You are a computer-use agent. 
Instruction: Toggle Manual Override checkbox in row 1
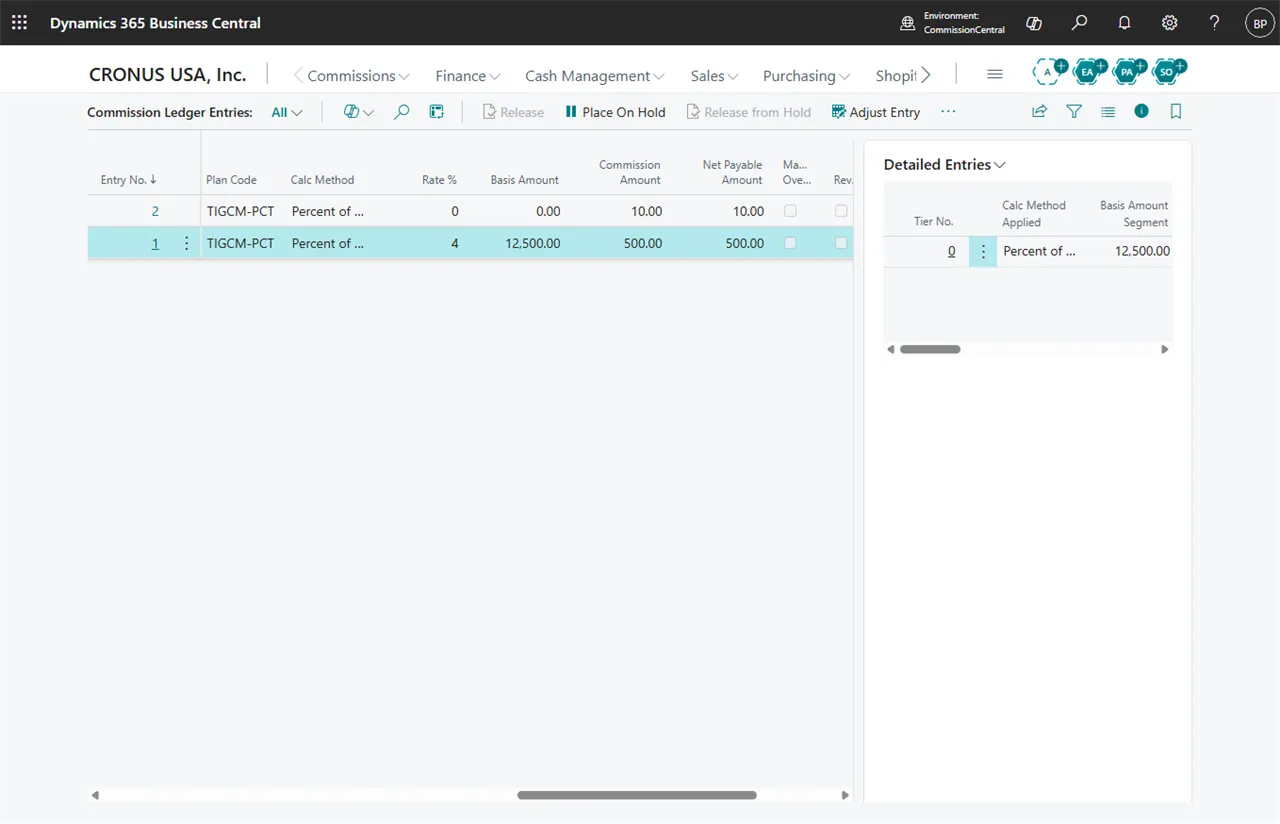coord(790,243)
